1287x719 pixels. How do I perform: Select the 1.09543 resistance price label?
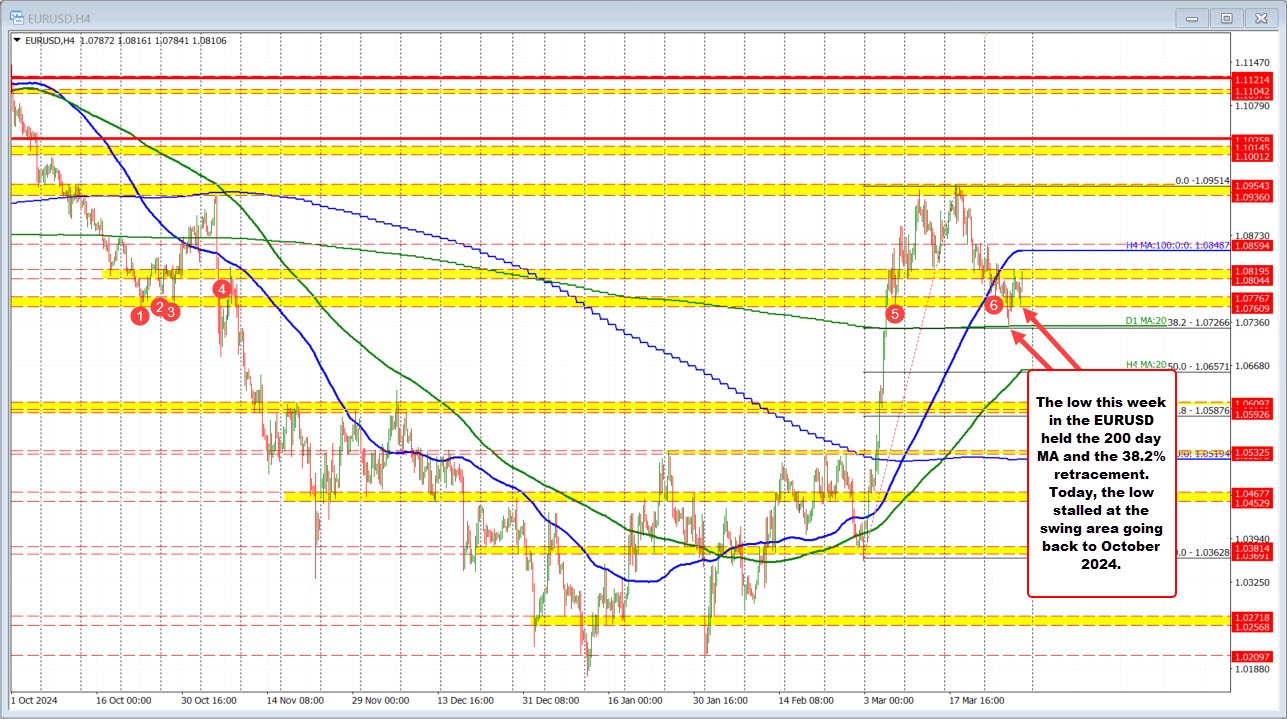click(1251, 185)
